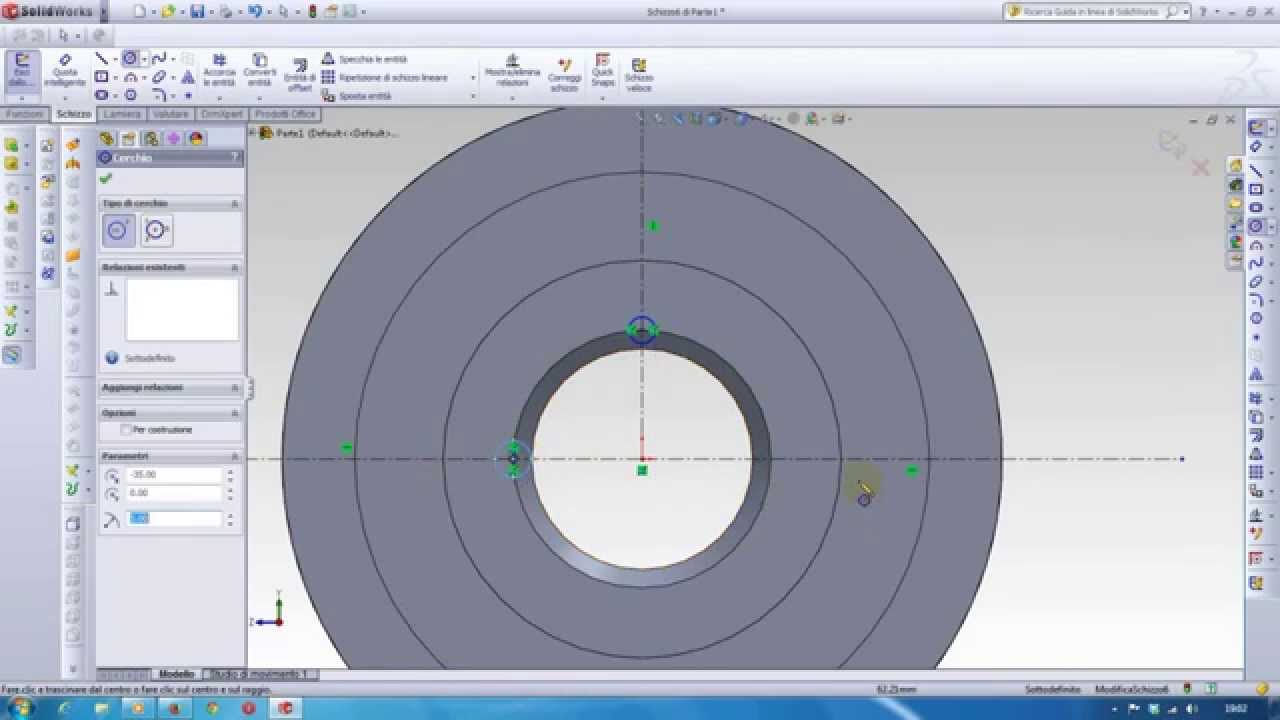Open PropertyManager tab icon
This screenshot has height=720, width=1280.
pos(129,138)
